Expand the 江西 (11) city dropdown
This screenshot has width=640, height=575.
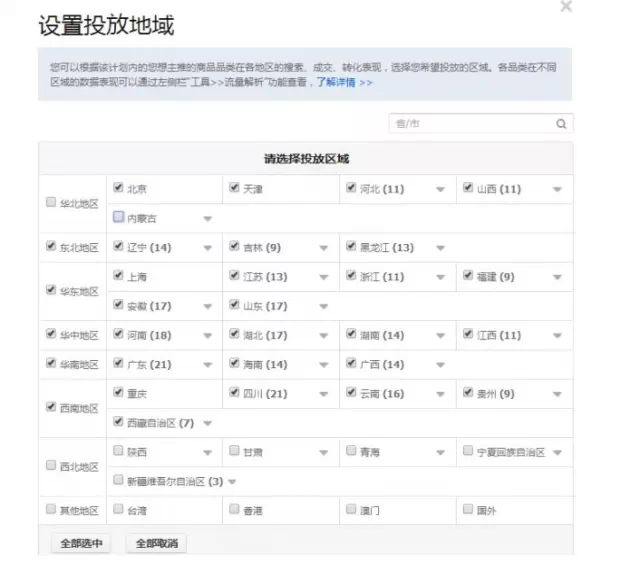point(558,336)
